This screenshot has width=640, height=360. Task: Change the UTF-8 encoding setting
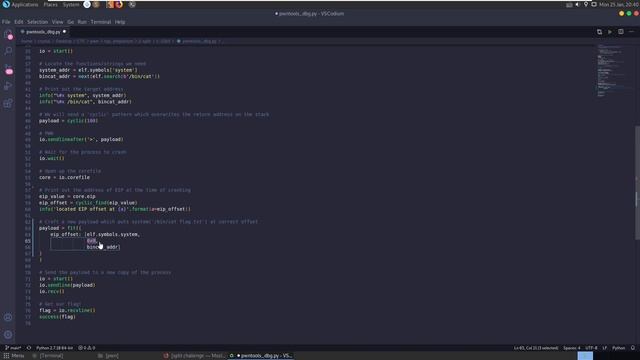pos(591,348)
